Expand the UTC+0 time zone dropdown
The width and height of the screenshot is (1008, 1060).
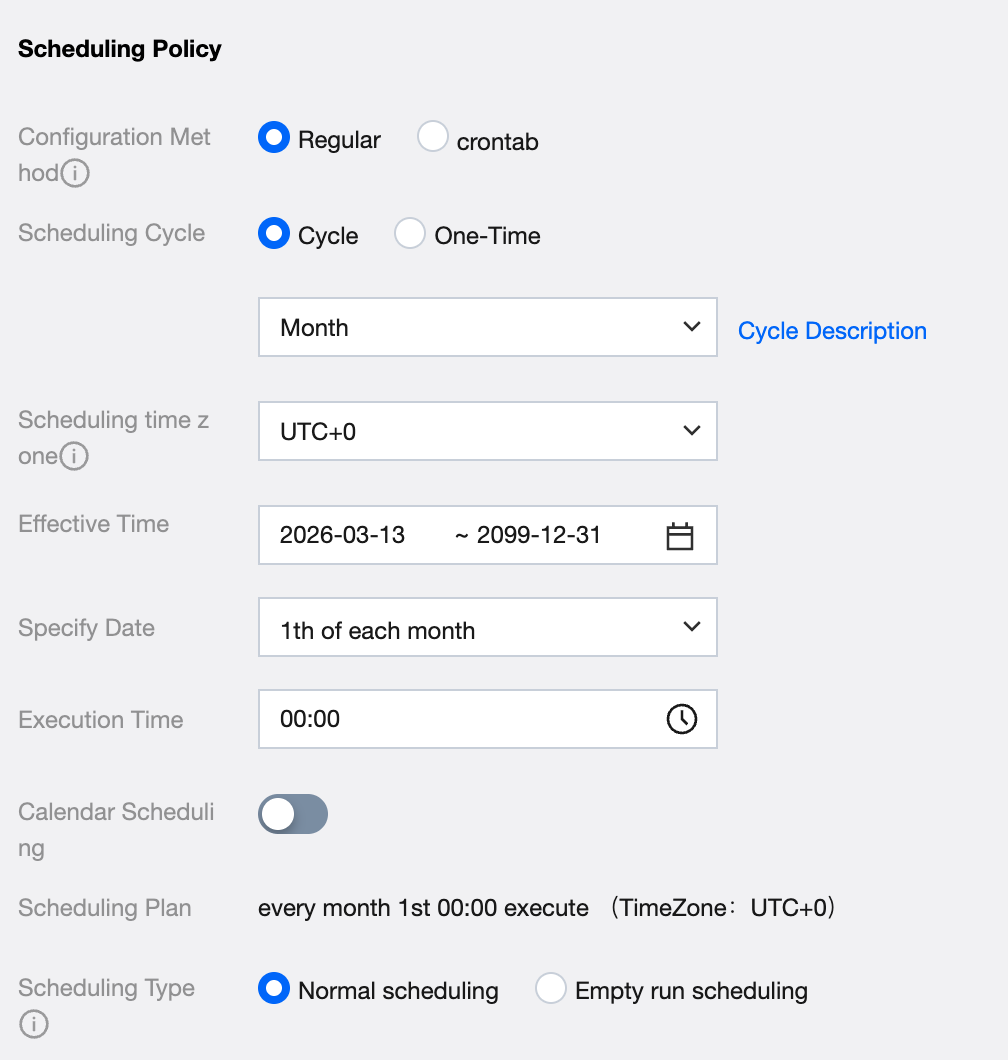click(487, 431)
